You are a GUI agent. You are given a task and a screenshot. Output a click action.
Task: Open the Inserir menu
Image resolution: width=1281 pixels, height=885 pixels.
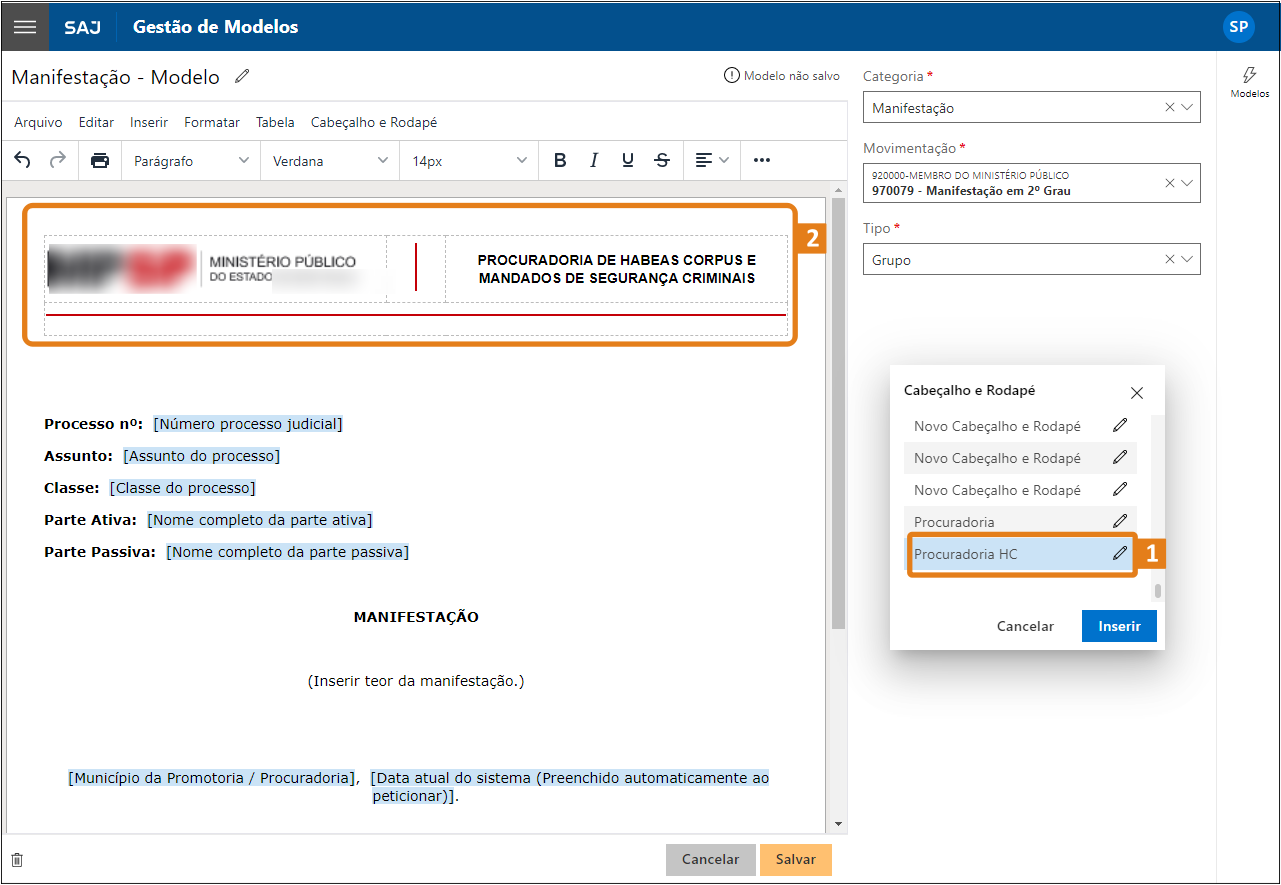click(x=149, y=122)
